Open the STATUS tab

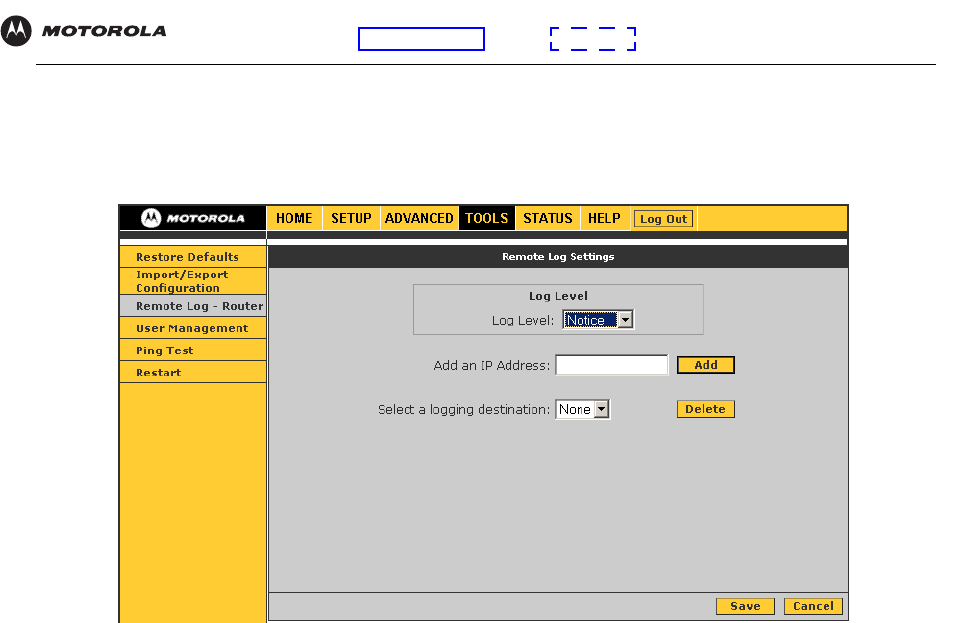[548, 219]
